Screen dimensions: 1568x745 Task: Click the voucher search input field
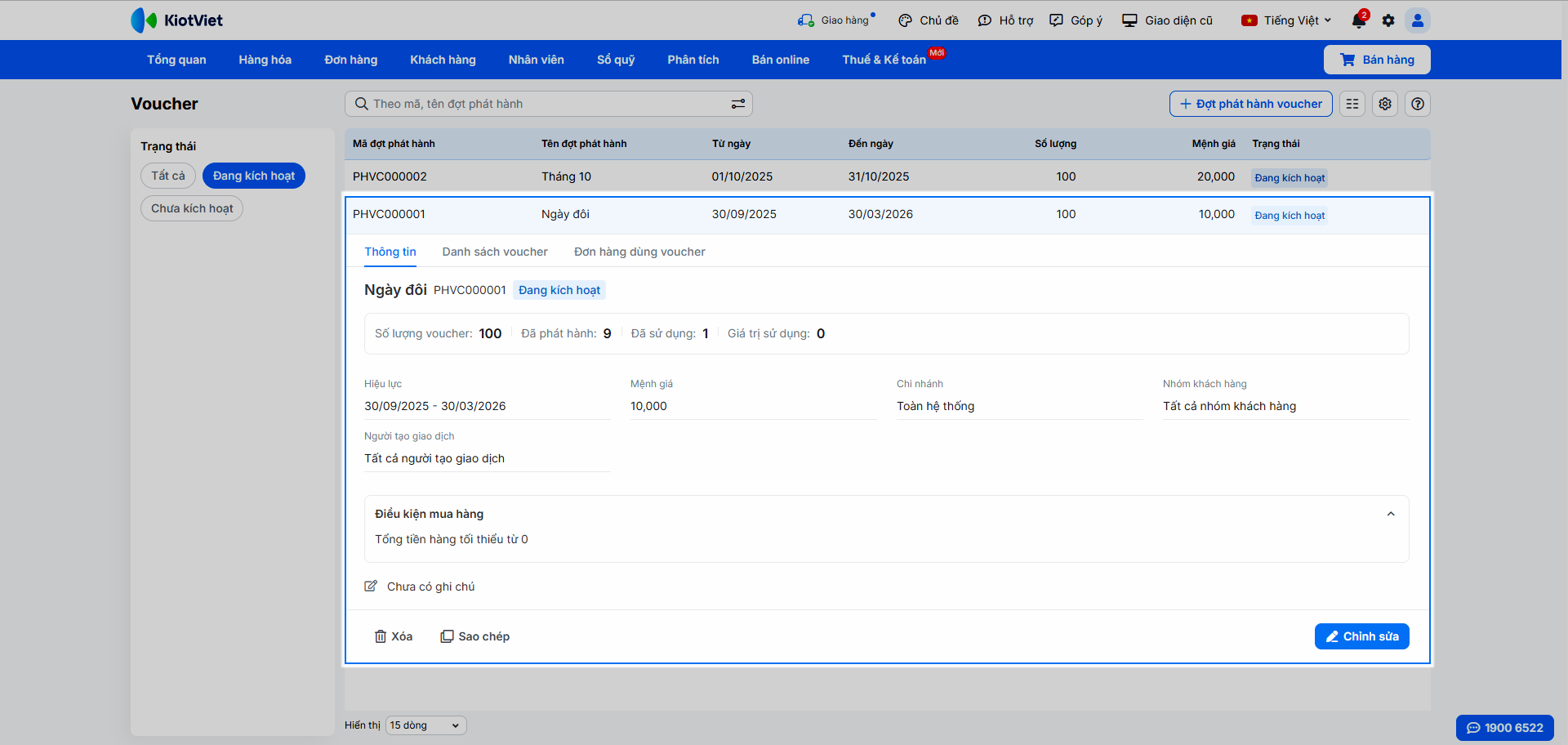tap(539, 104)
